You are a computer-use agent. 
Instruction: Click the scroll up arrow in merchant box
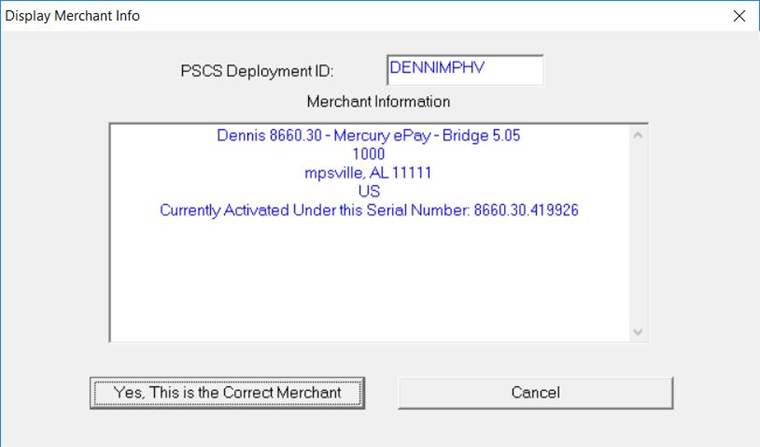(x=638, y=135)
